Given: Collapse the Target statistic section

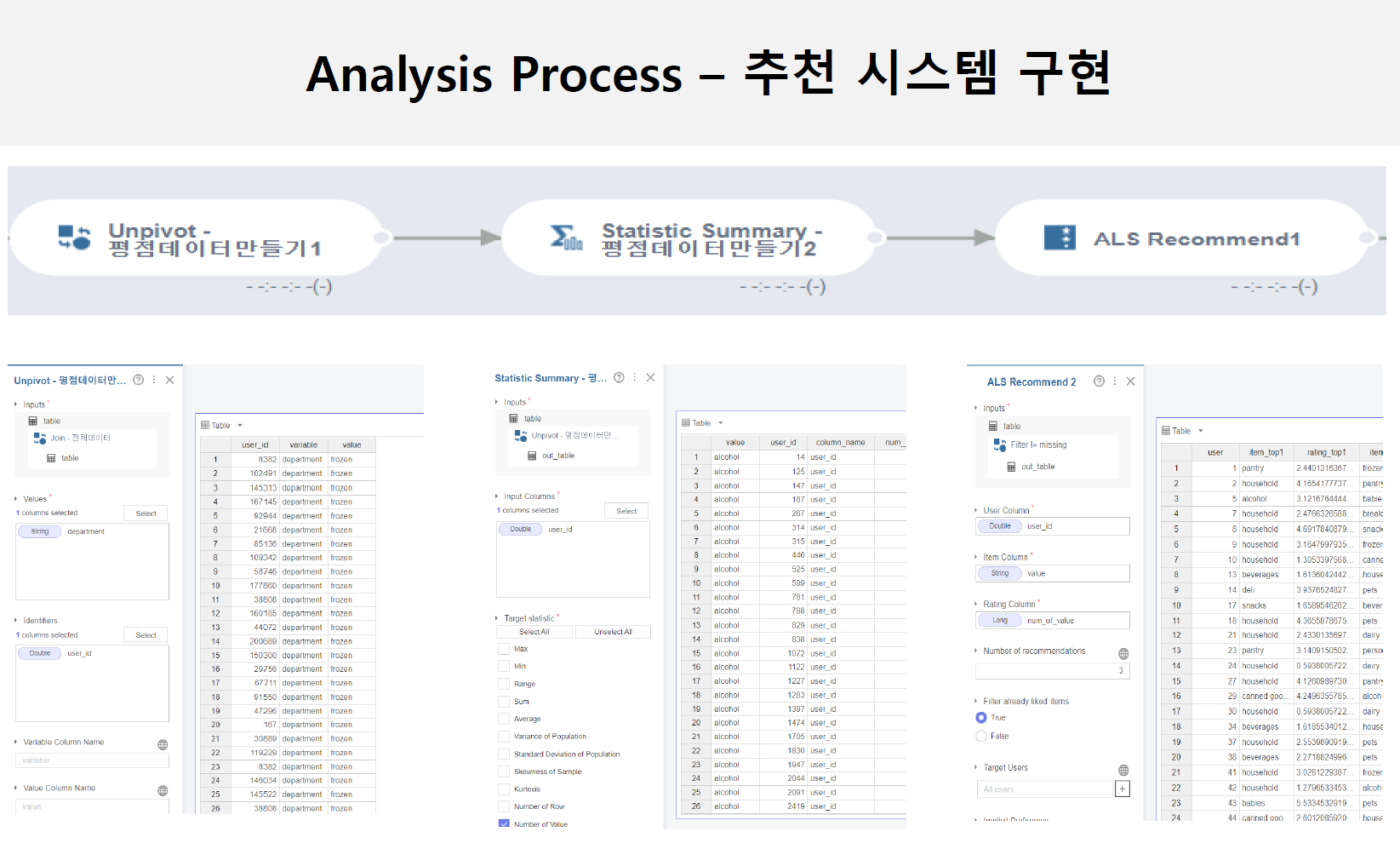Looking at the screenshot, I should [x=496, y=618].
